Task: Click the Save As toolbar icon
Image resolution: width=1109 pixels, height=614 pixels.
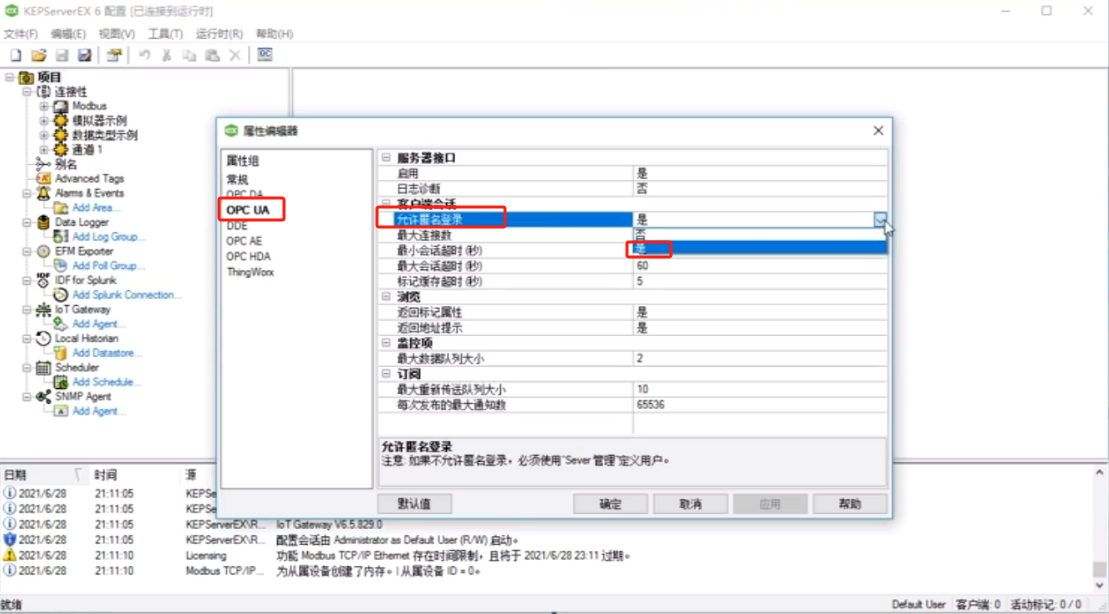Action: point(84,55)
